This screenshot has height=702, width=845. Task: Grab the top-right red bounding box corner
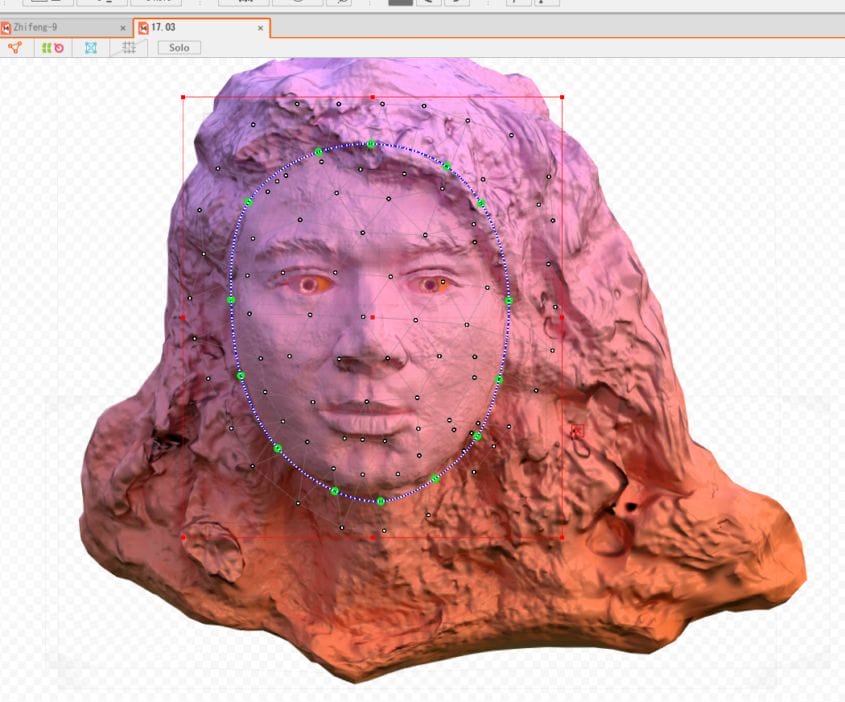(x=562, y=98)
